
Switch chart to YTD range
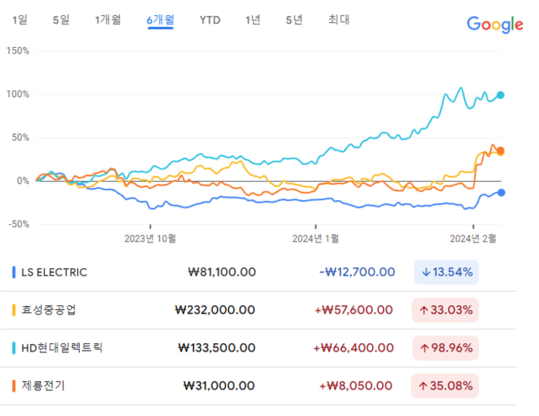coord(210,20)
